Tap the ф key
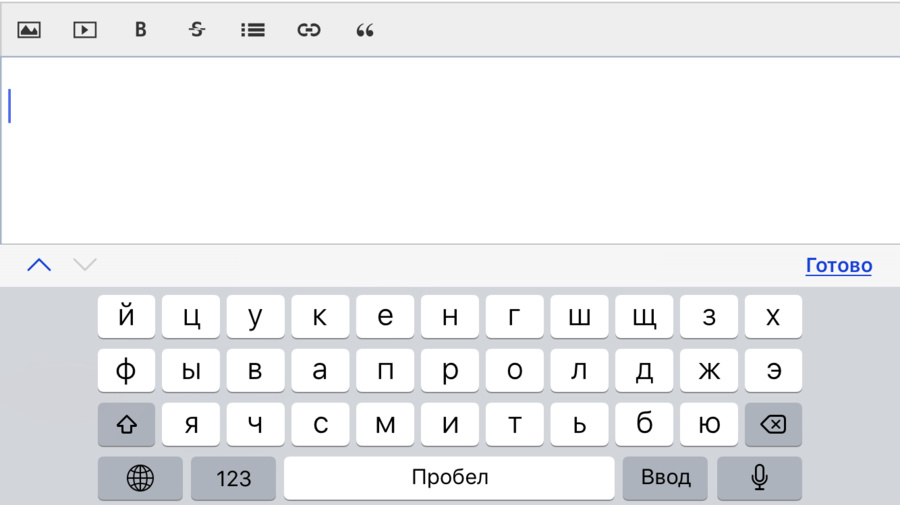Screen dimensions: 900x505 pos(126,370)
